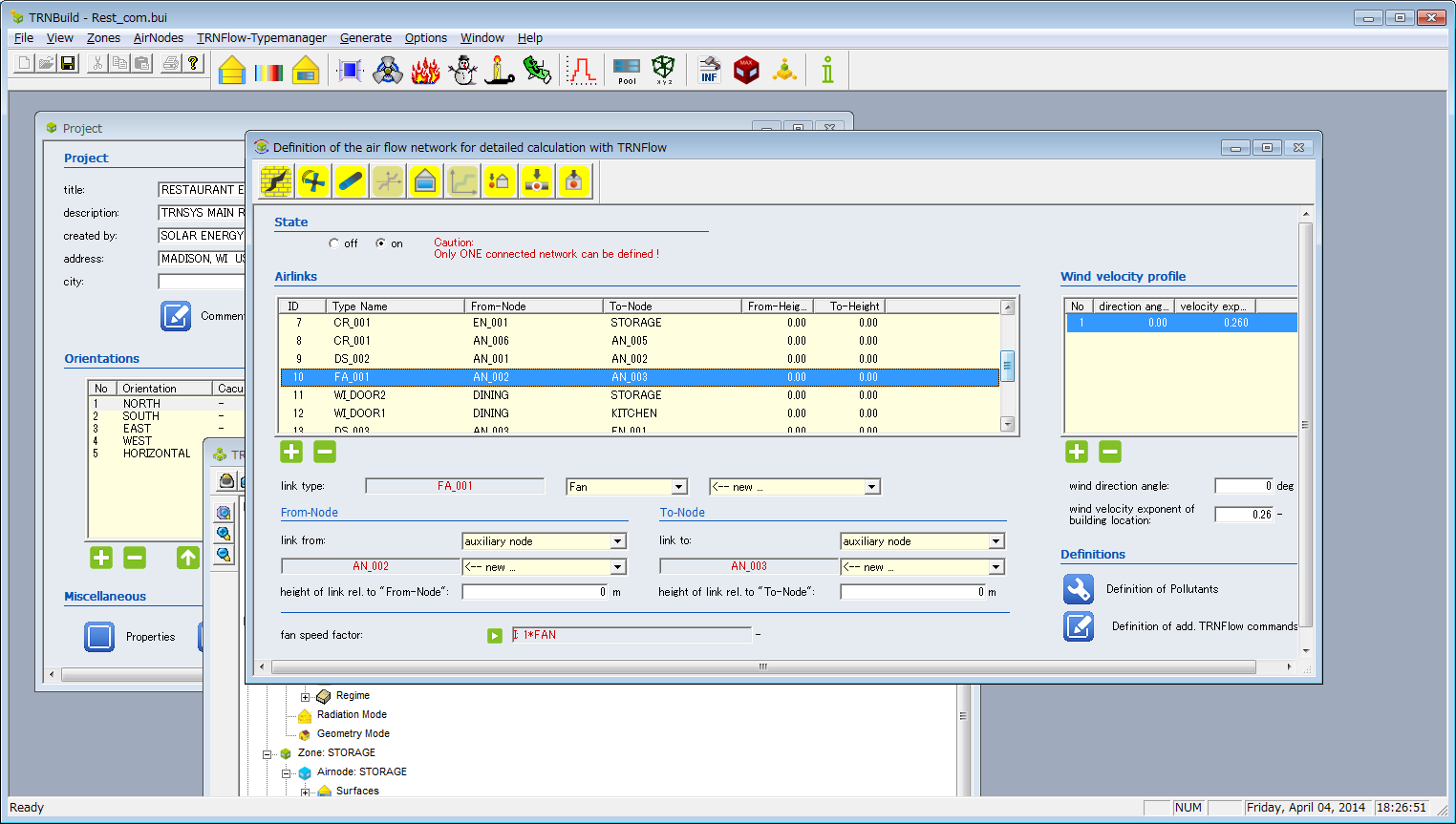
Task: Open Definition of add. TRNFlow commands icon
Action: (x=1079, y=626)
